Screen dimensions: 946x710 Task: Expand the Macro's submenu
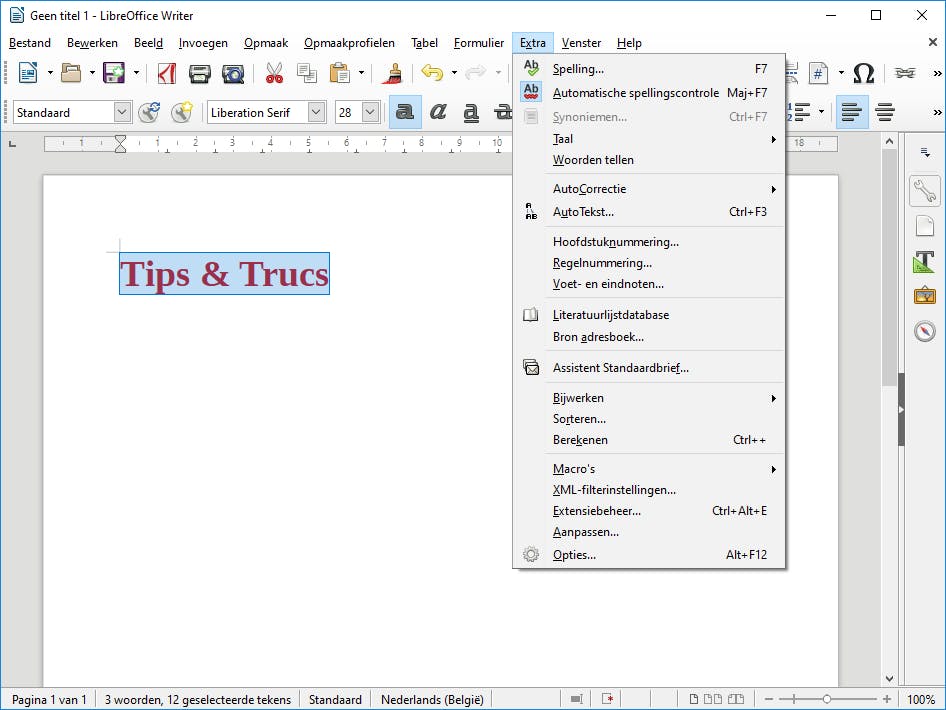pyautogui.click(x=649, y=469)
